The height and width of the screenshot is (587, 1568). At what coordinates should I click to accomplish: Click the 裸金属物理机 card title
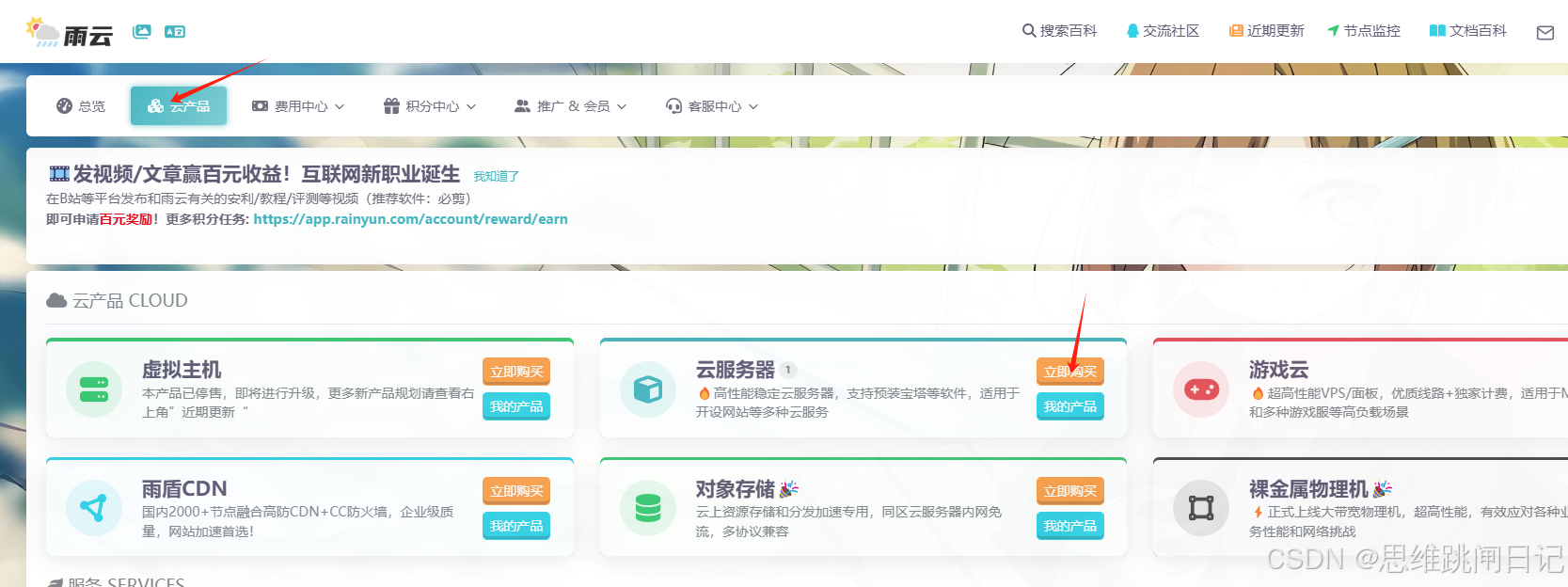click(x=1308, y=489)
